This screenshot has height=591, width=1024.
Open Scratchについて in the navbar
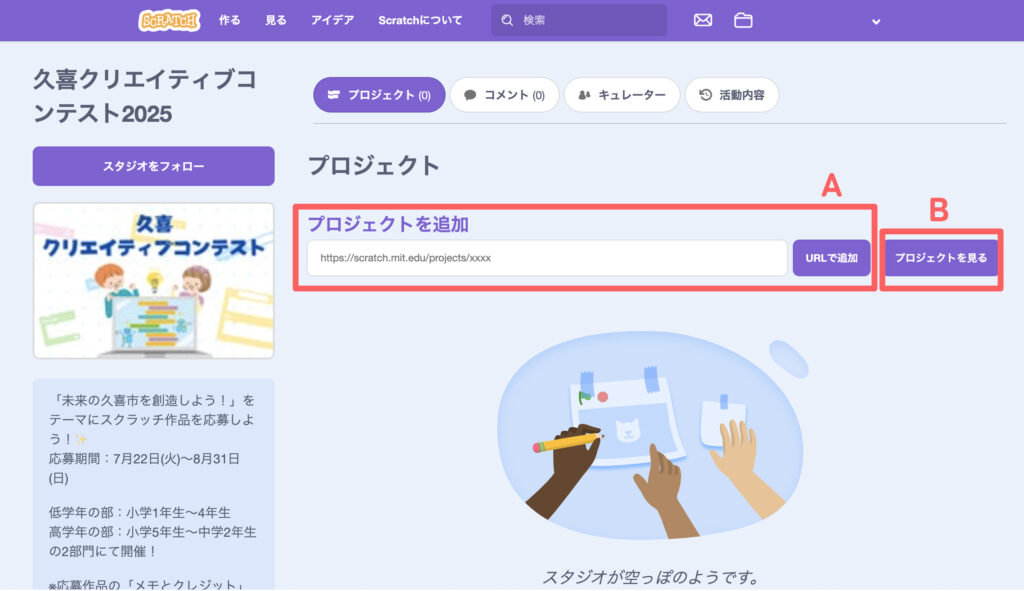[420, 20]
